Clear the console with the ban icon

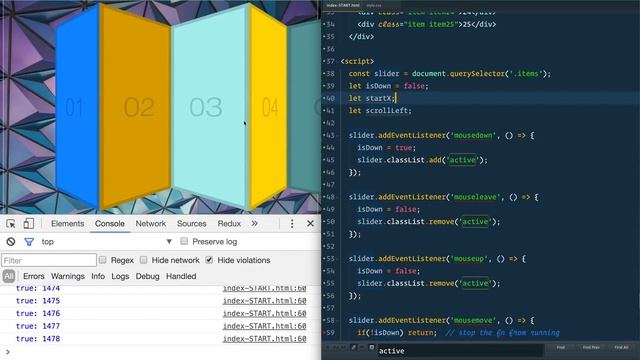click(x=11, y=242)
